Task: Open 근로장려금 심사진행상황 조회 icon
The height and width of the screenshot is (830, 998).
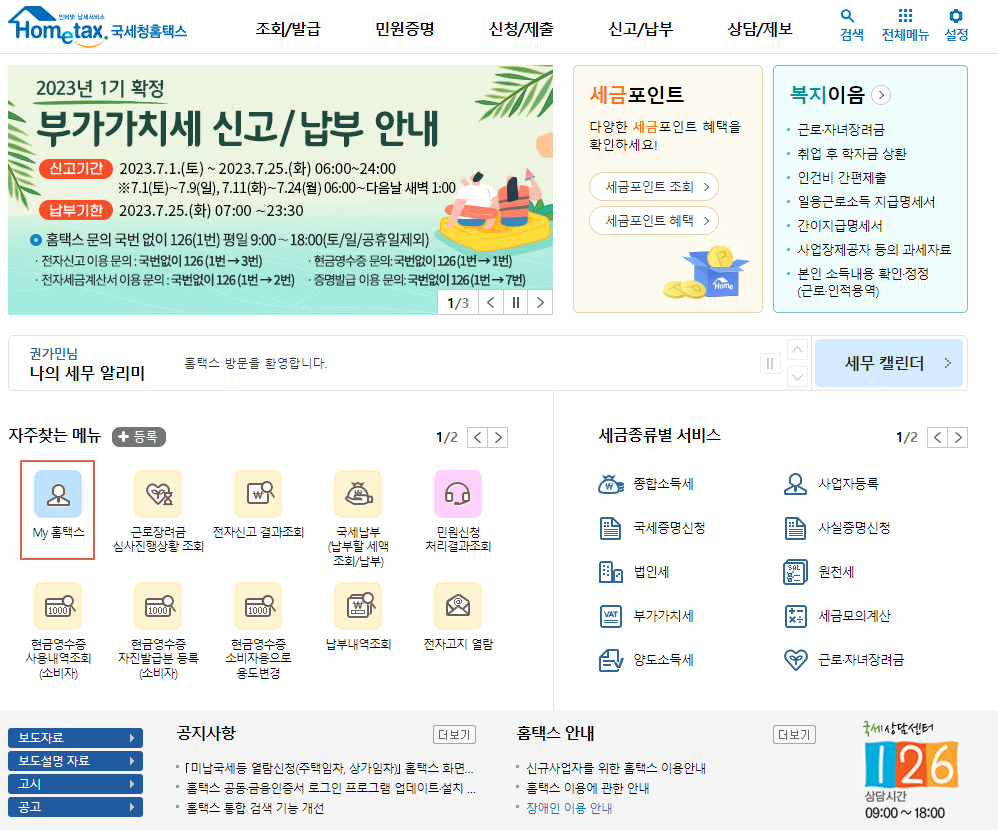Action: (x=158, y=494)
